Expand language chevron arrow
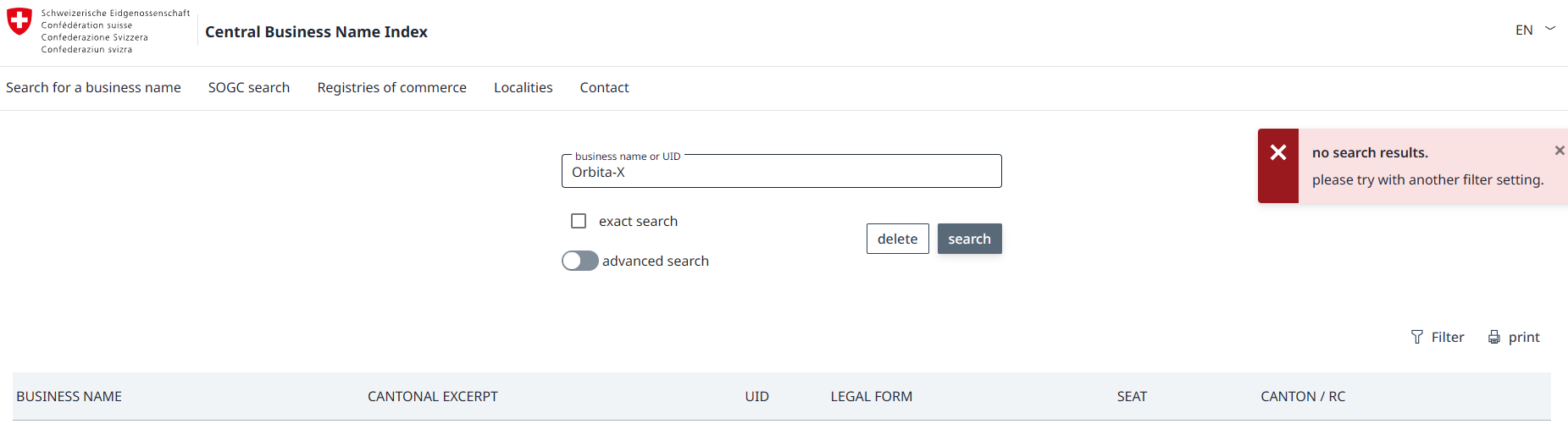The height and width of the screenshot is (424, 1568). coord(1550,29)
